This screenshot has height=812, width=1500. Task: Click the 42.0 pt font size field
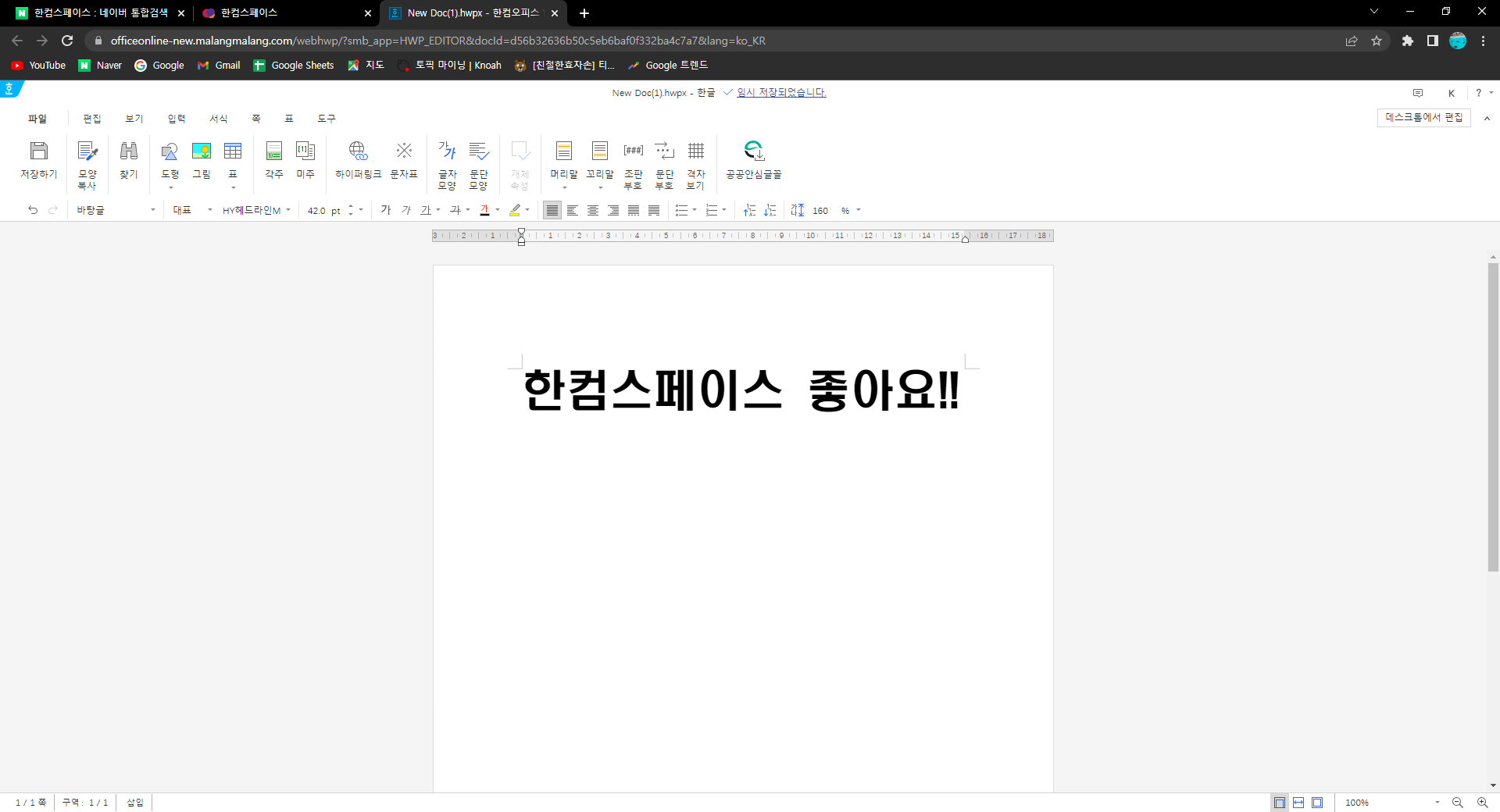pos(324,211)
